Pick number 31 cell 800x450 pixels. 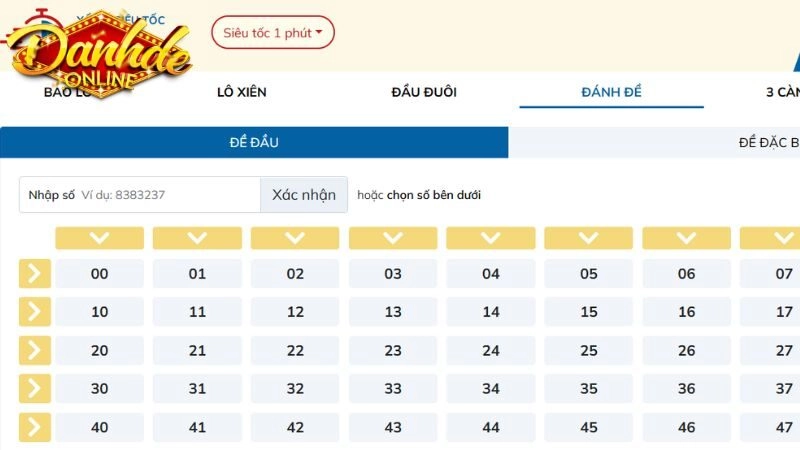point(197,389)
